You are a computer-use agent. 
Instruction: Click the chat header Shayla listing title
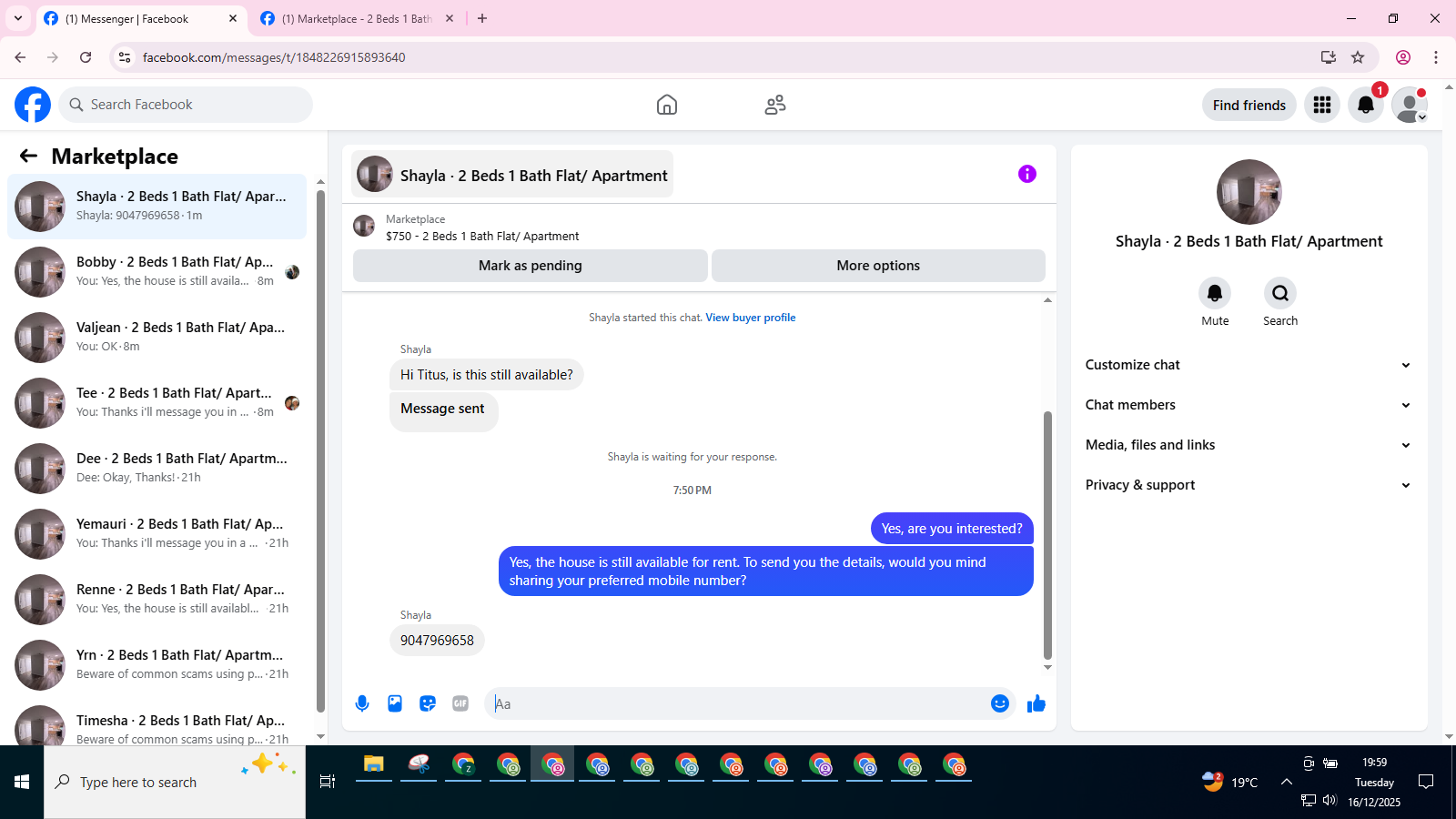[513, 175]
